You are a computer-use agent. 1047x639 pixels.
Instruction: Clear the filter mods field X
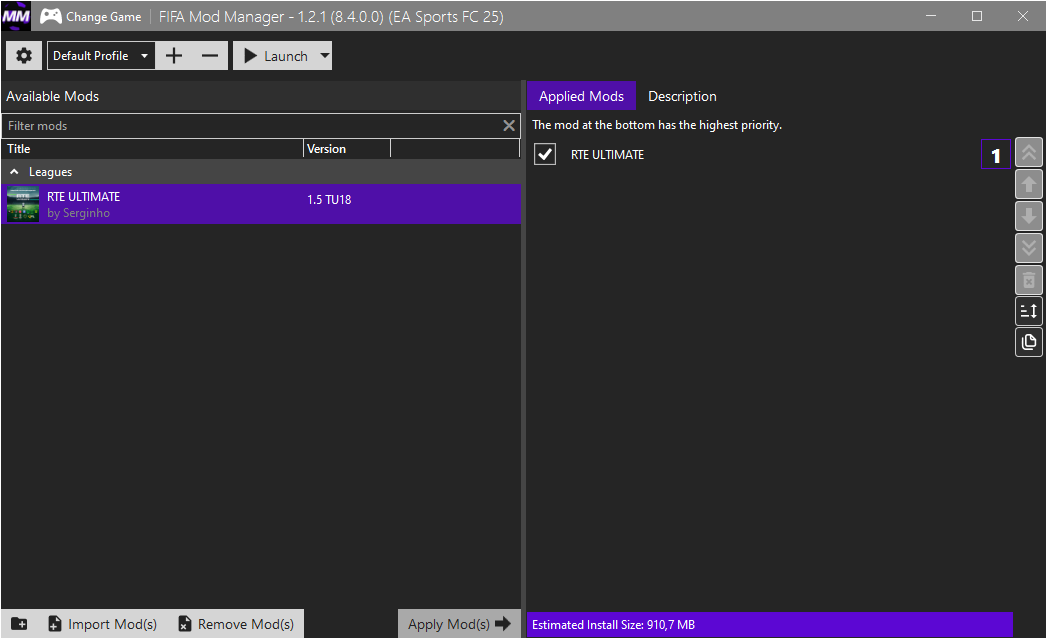[x=509, y=126]
